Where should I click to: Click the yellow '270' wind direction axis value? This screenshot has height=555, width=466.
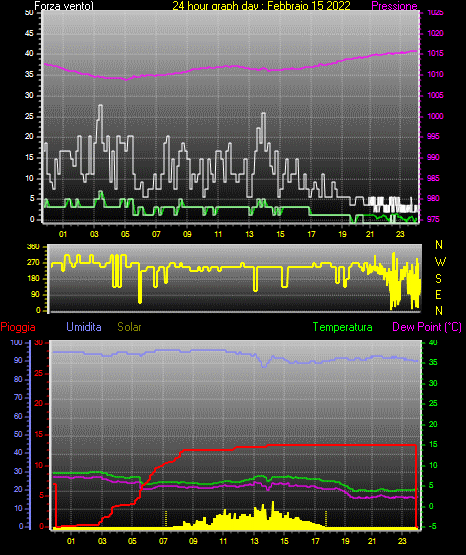(33, 263)
